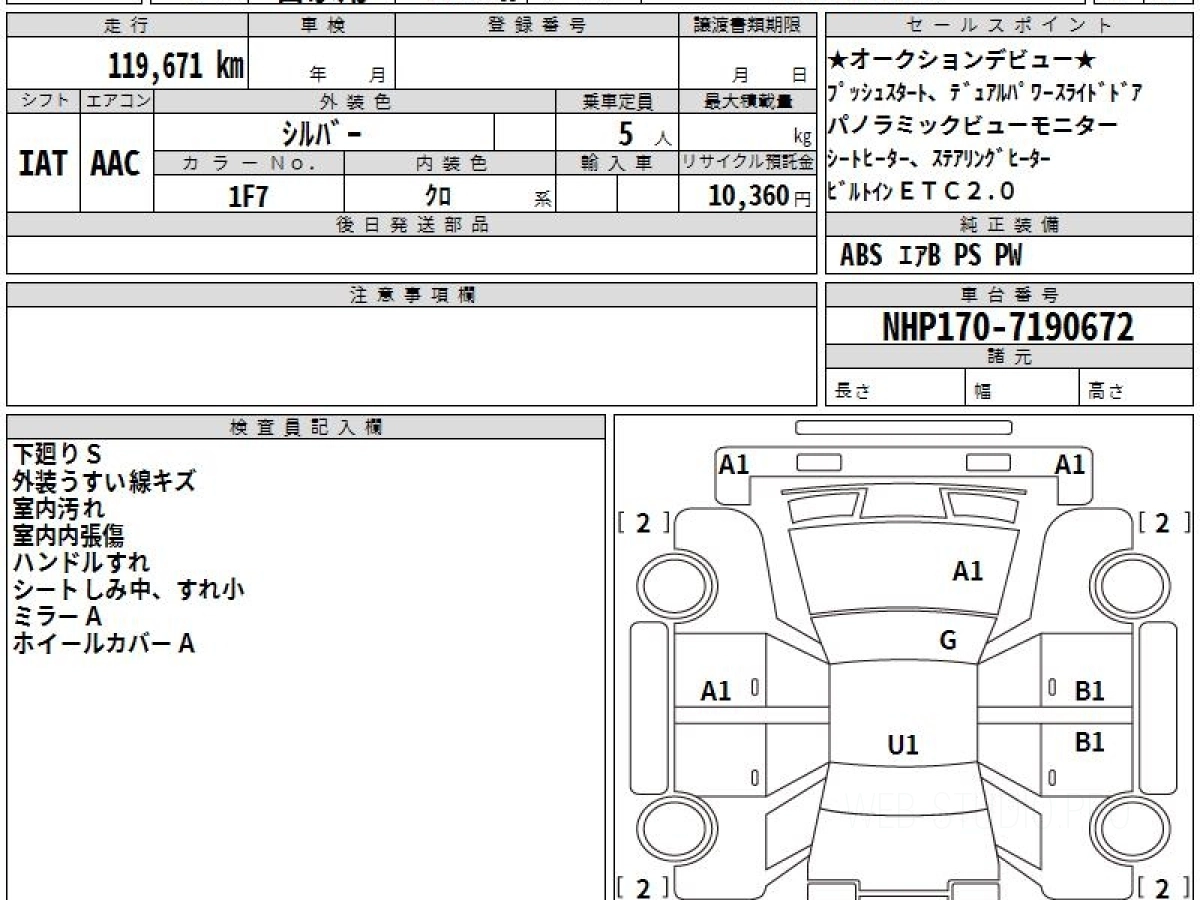
Task: Click the 内装色 header
Action: click(x=450, y=163)
